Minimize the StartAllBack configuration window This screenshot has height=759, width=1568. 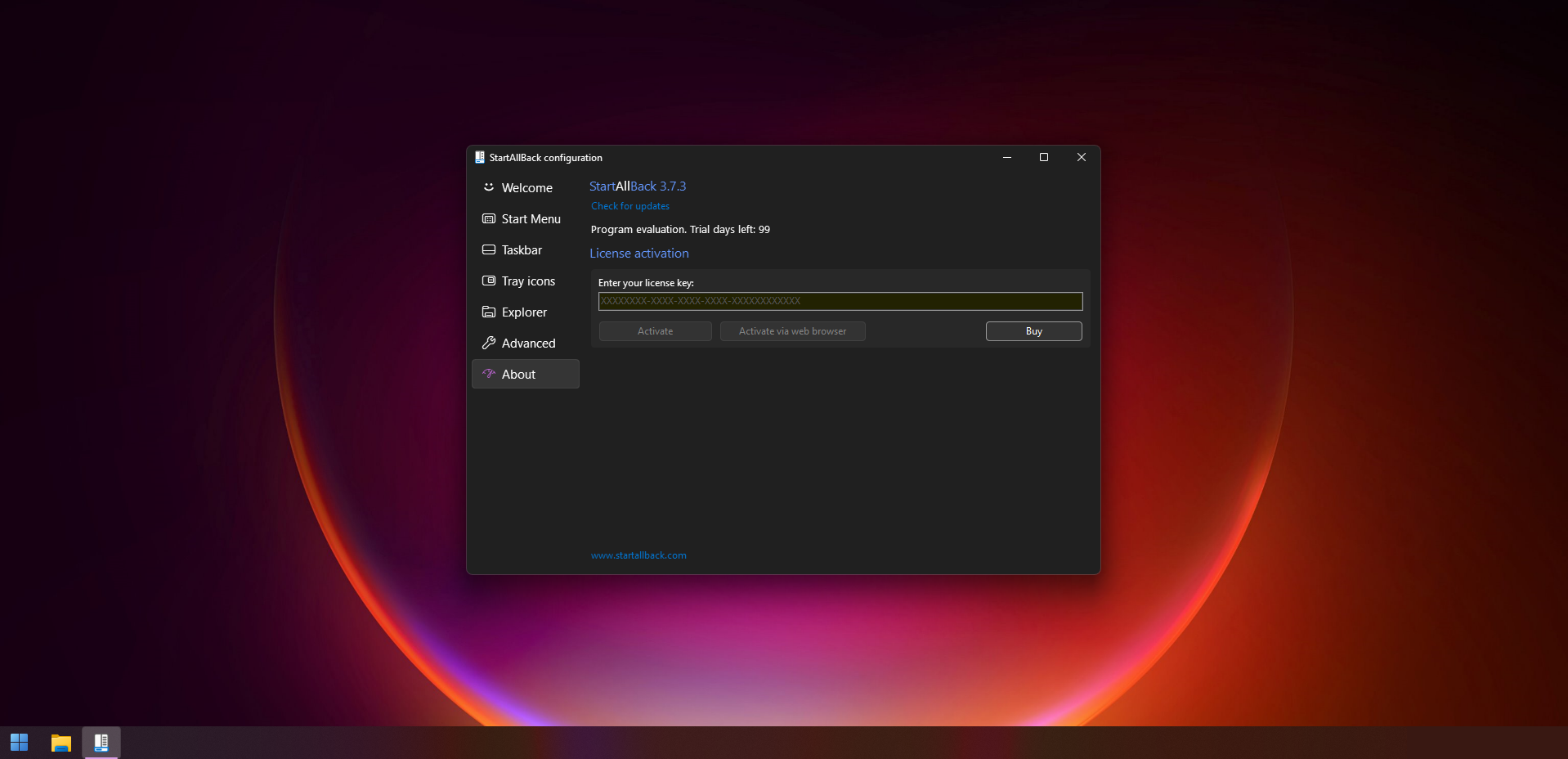[1007, 157]
